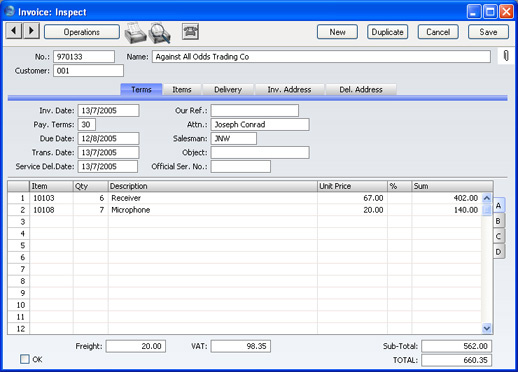
Task: Select item code 10108 cell
Action: tap(52, 210)
